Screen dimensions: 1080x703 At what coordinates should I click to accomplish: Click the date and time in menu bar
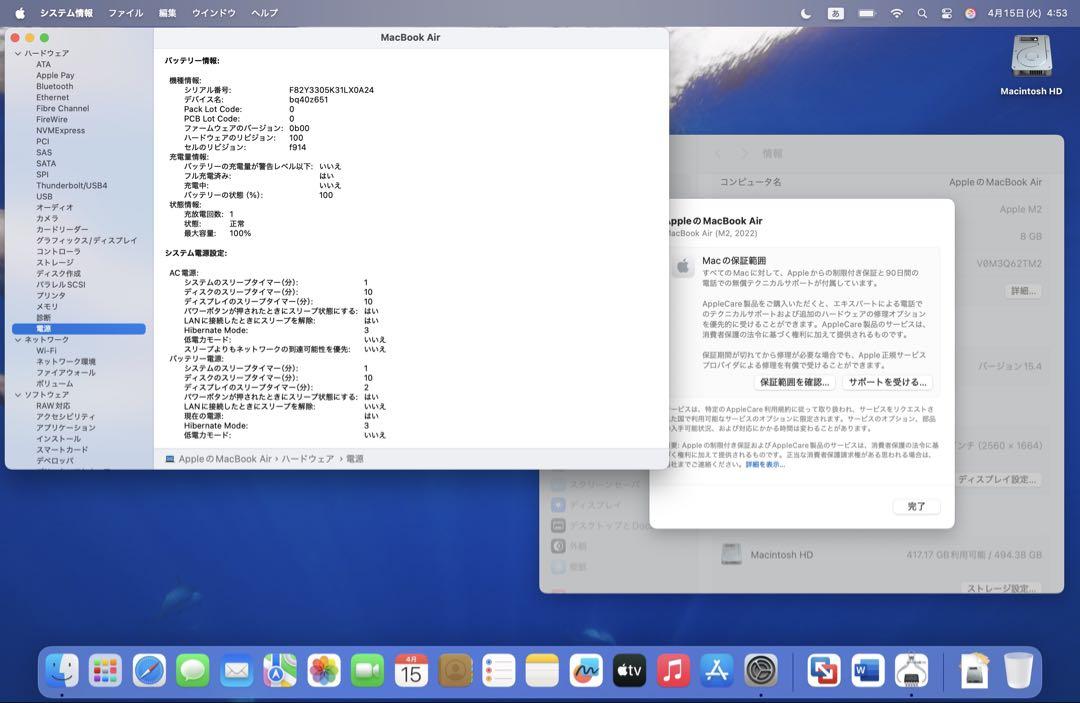click(1027, 13)
